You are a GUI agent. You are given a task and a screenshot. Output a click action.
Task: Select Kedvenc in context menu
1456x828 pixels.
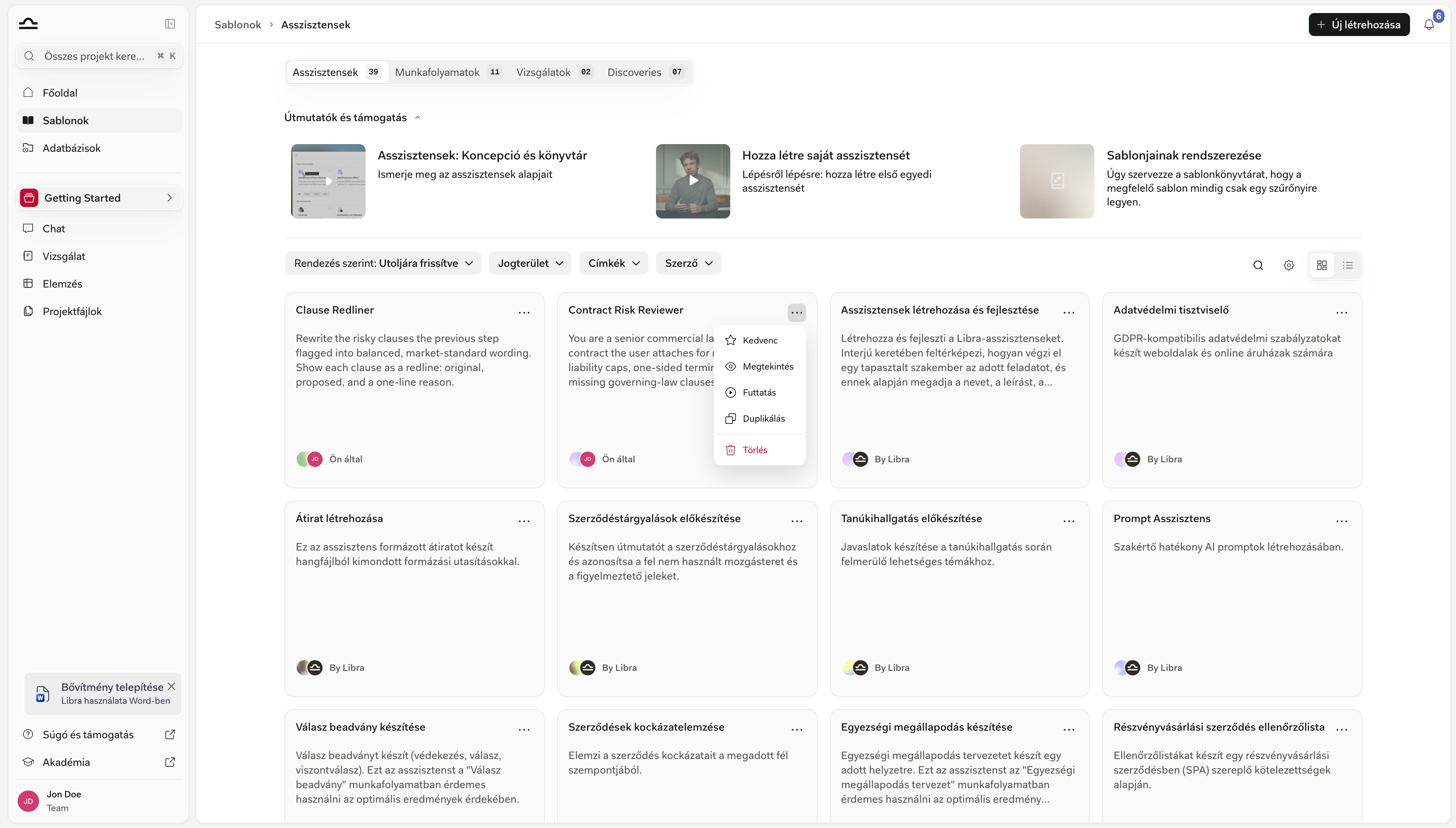point(759,340)
